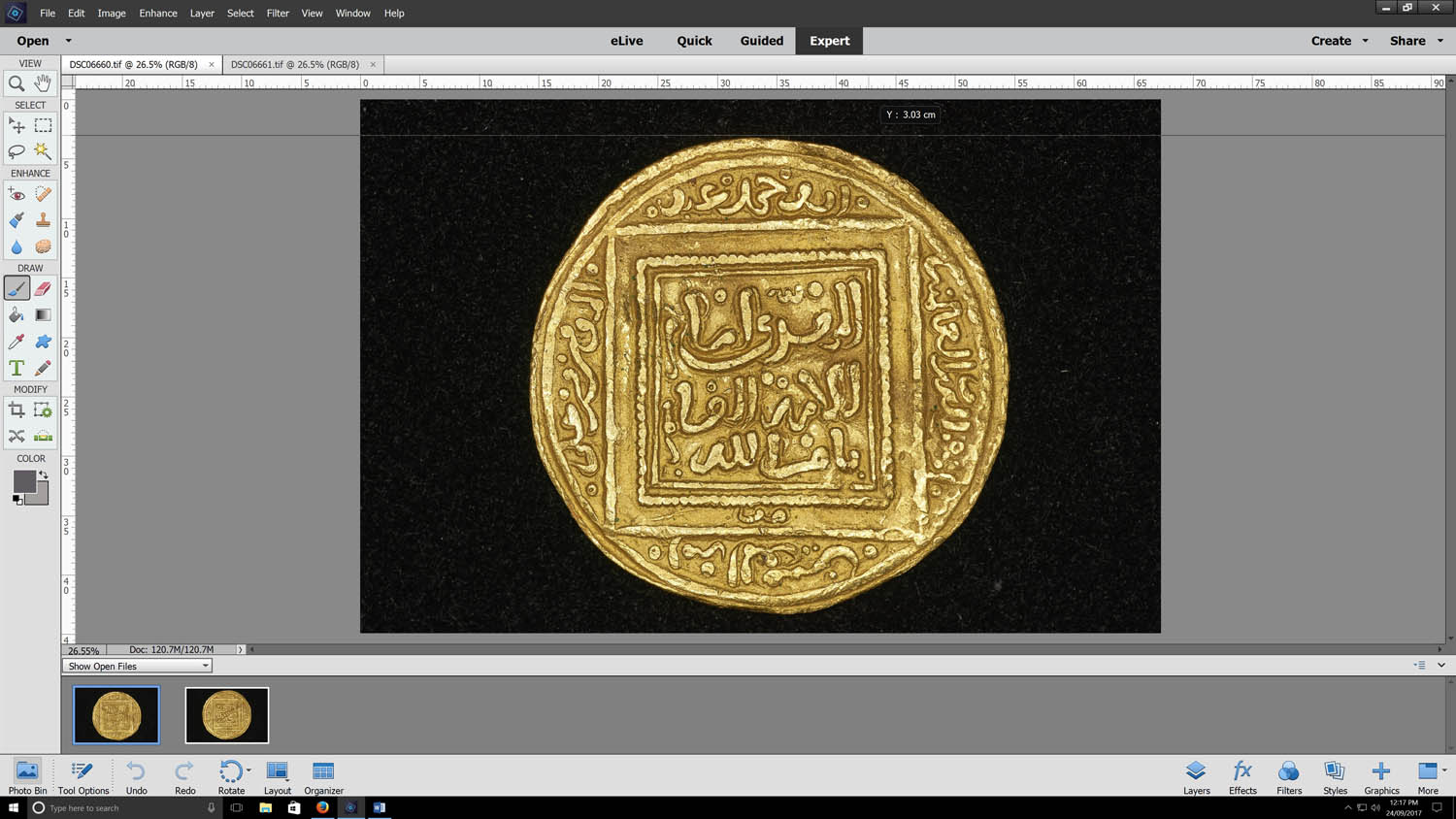
Task: Reset to default black and white colors
Action: point(17,500)
